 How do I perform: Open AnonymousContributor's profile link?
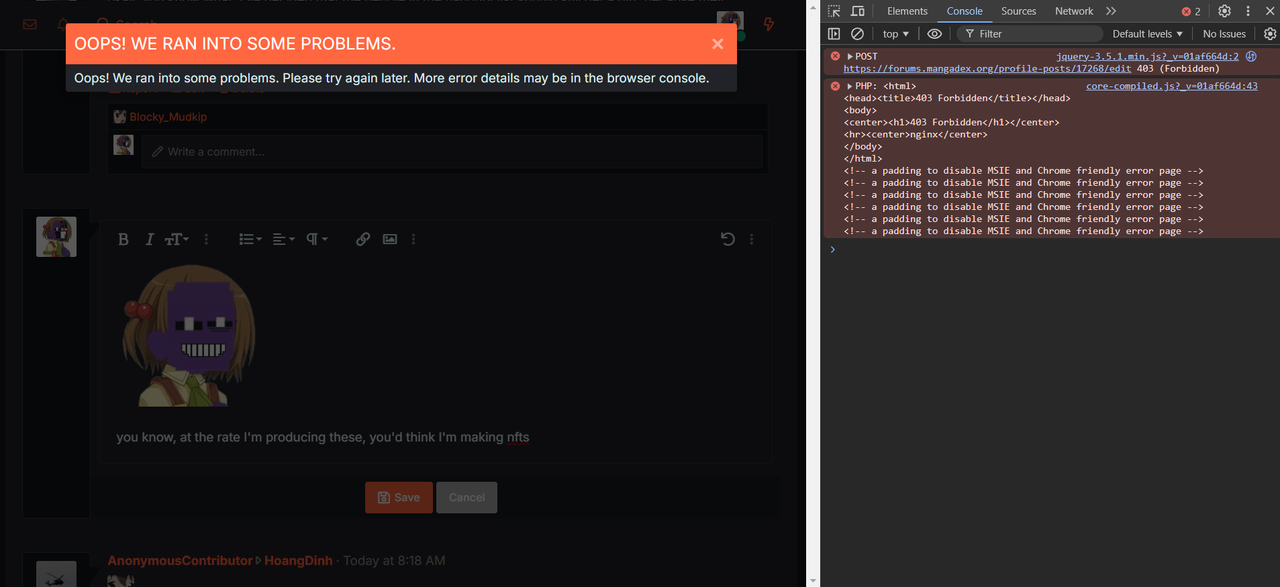click(180, 561)
